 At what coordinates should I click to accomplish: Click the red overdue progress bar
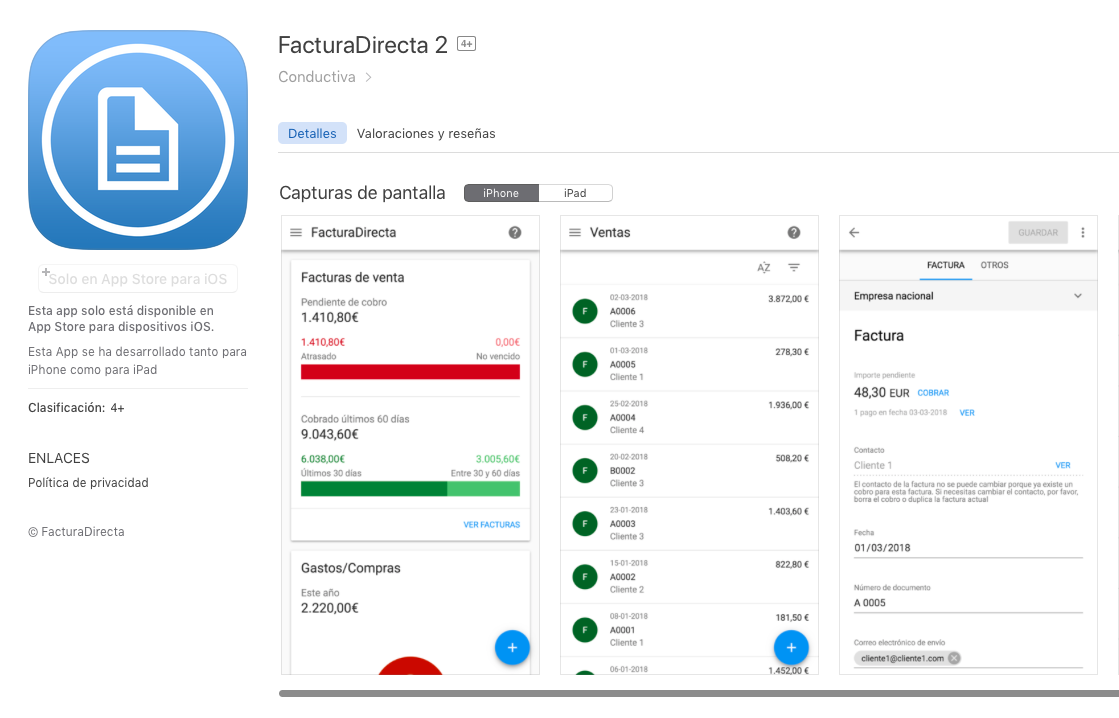(x=410, y=372)
